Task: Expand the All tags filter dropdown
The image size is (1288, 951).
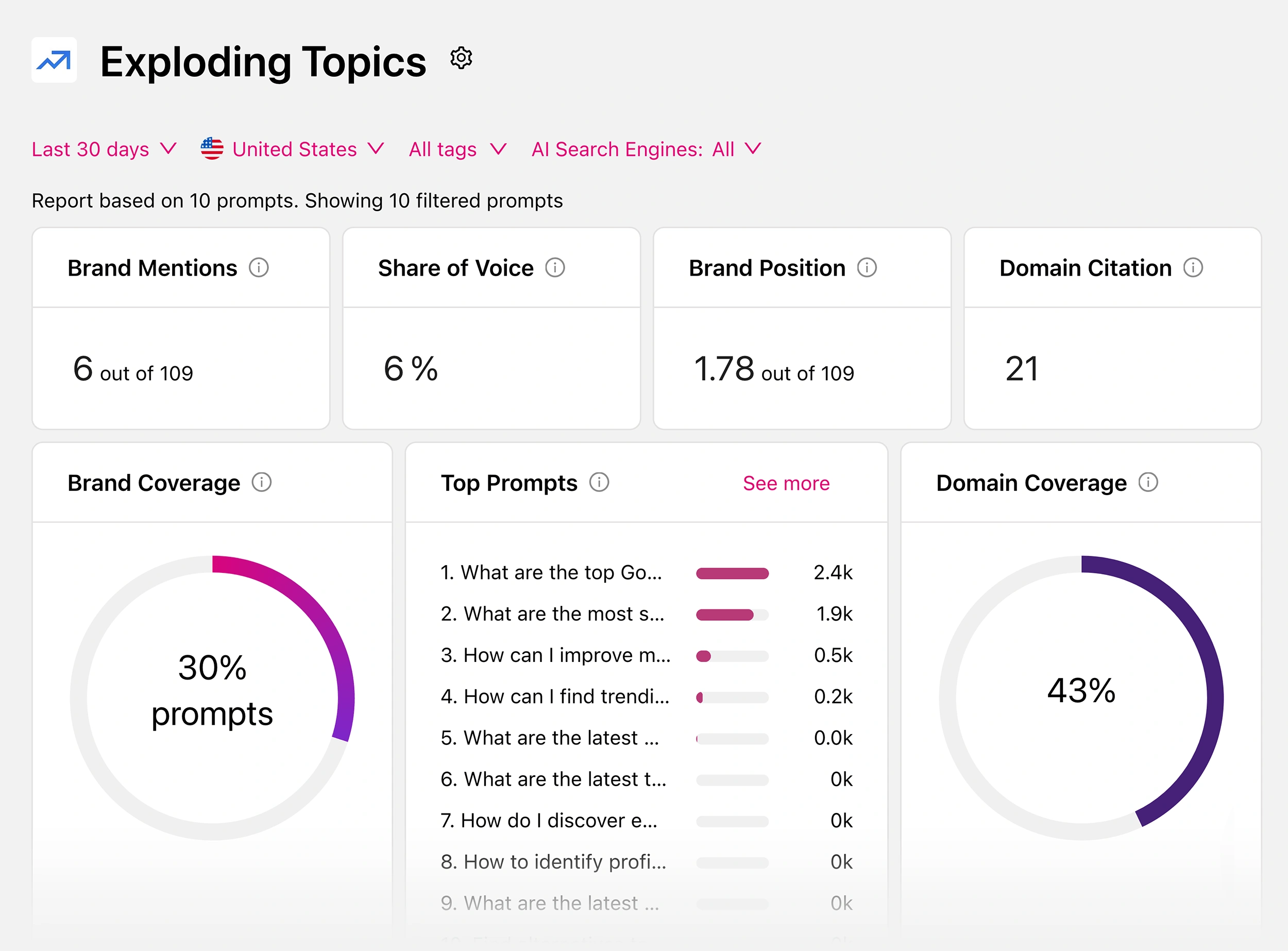Action: (457, 149)
